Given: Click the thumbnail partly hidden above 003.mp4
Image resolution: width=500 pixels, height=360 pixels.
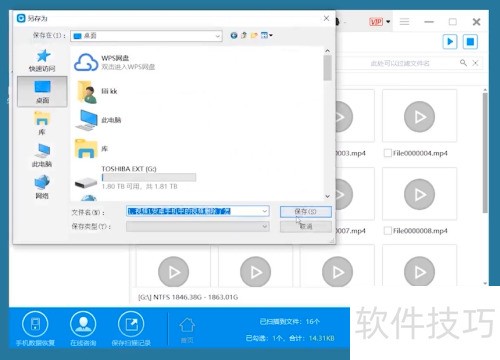Looking at the screenshot, I should (x=355, y=116).
